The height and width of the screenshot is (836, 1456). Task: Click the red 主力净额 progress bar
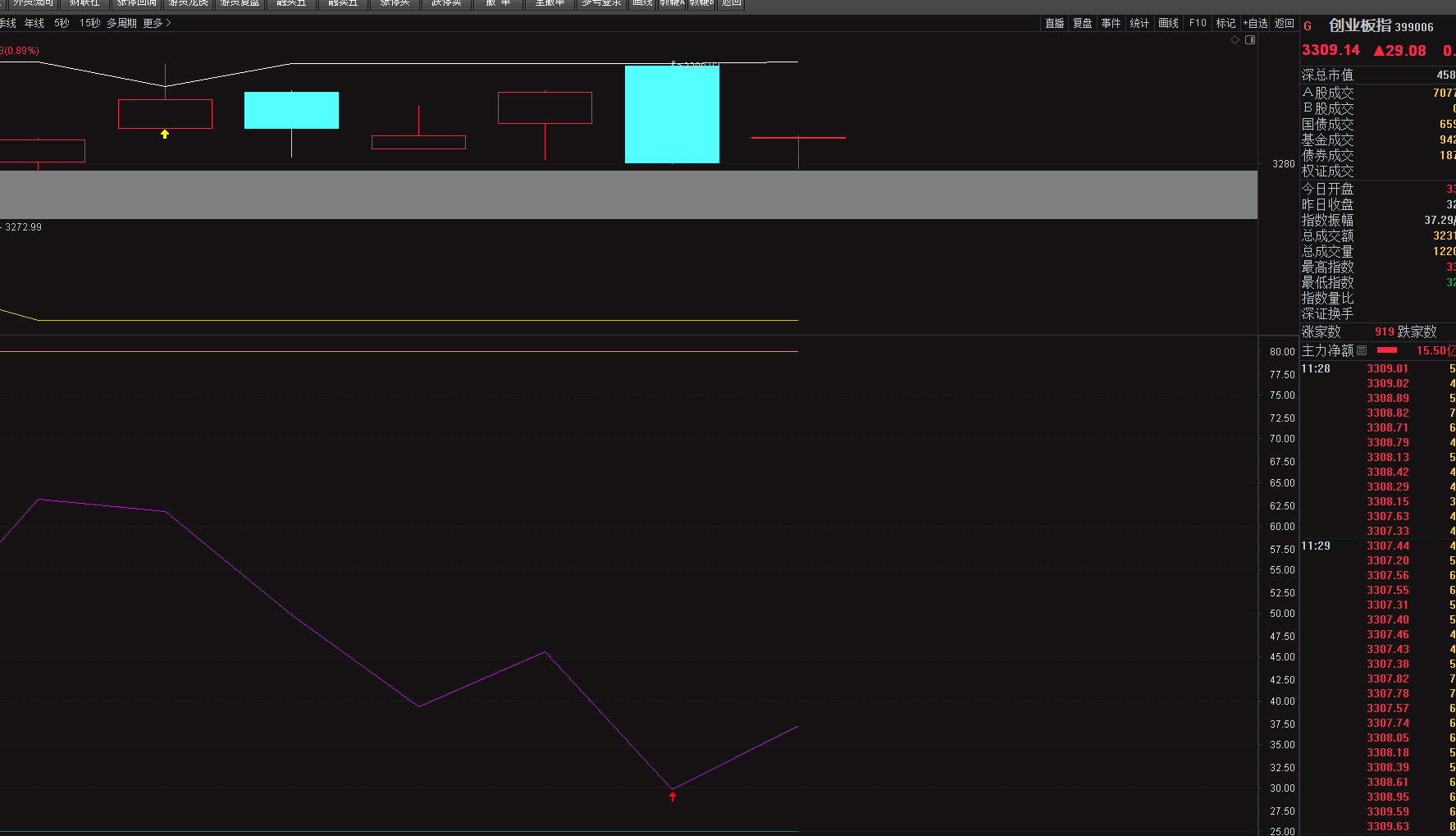point(1387,350)
